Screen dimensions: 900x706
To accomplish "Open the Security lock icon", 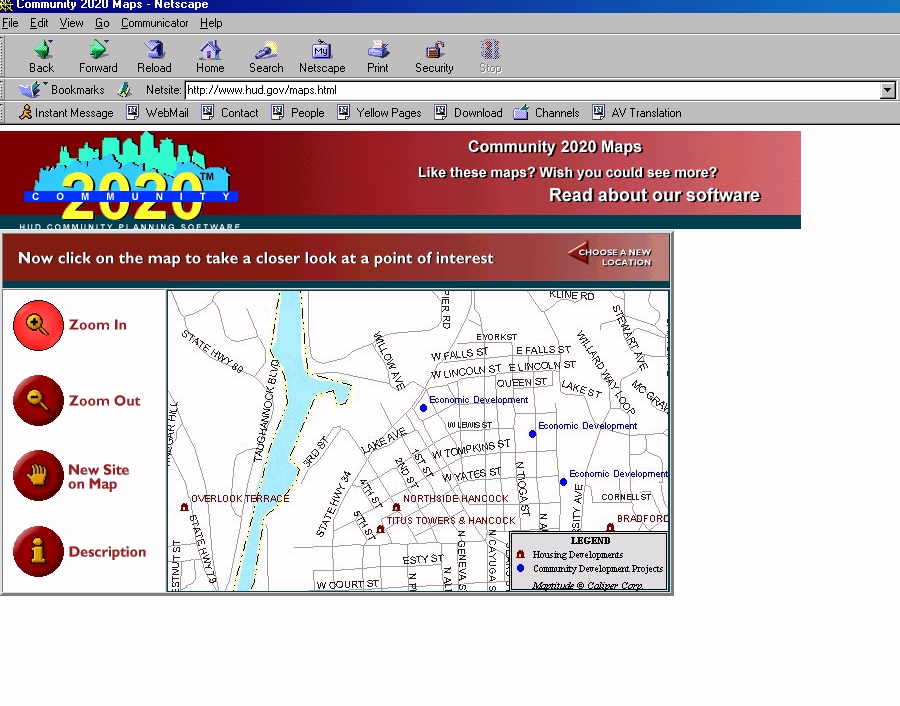I will click(434, 56).
